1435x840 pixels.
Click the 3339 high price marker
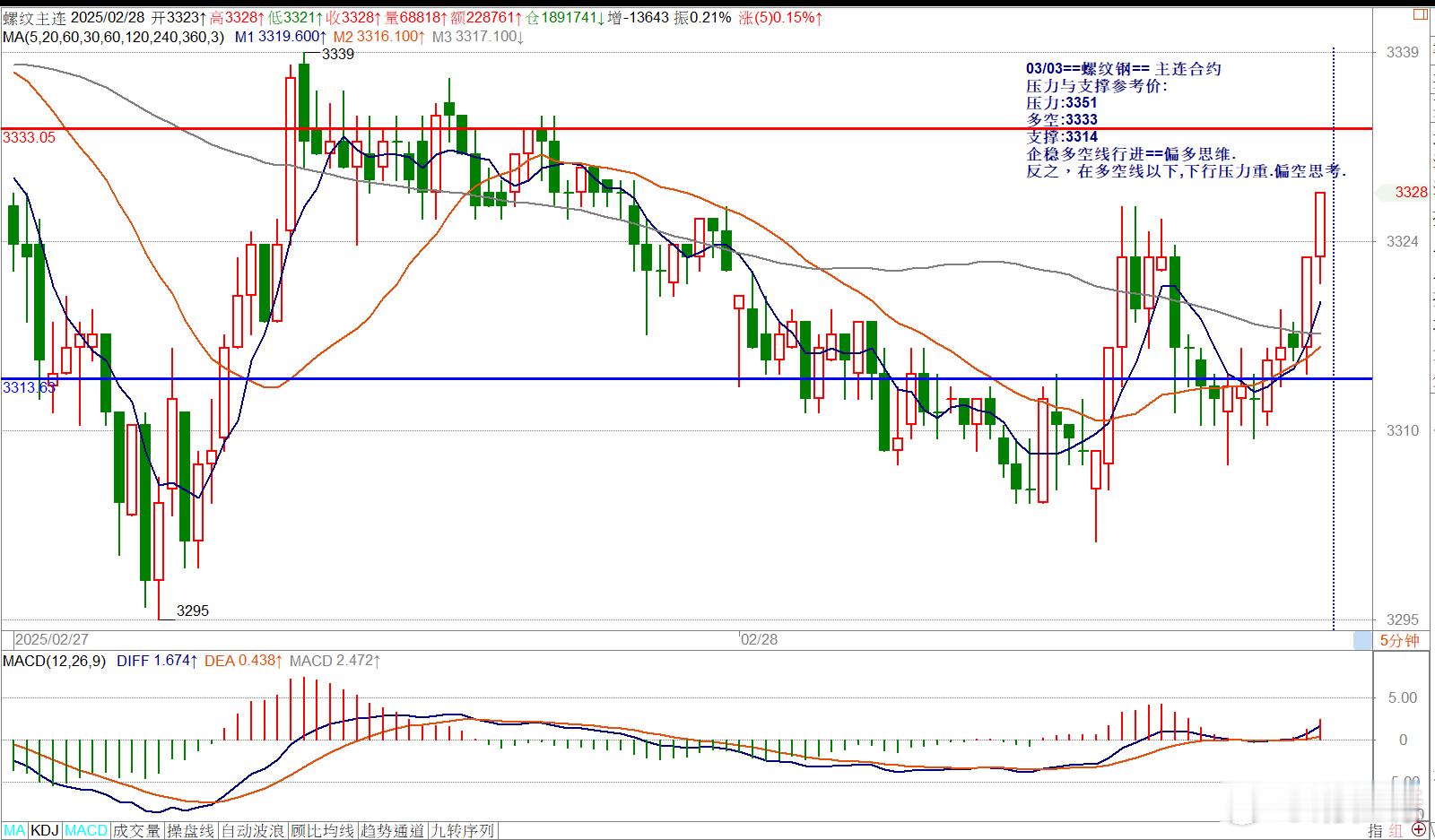pos(338,54)
